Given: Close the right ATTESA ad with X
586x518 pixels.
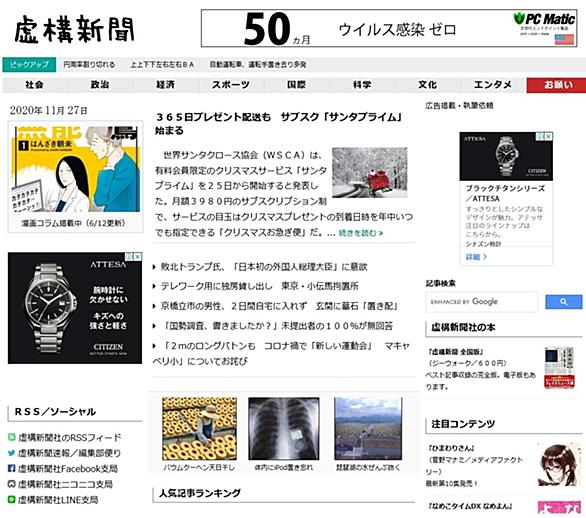Looking at the screenshot, I should click(548, 137).
